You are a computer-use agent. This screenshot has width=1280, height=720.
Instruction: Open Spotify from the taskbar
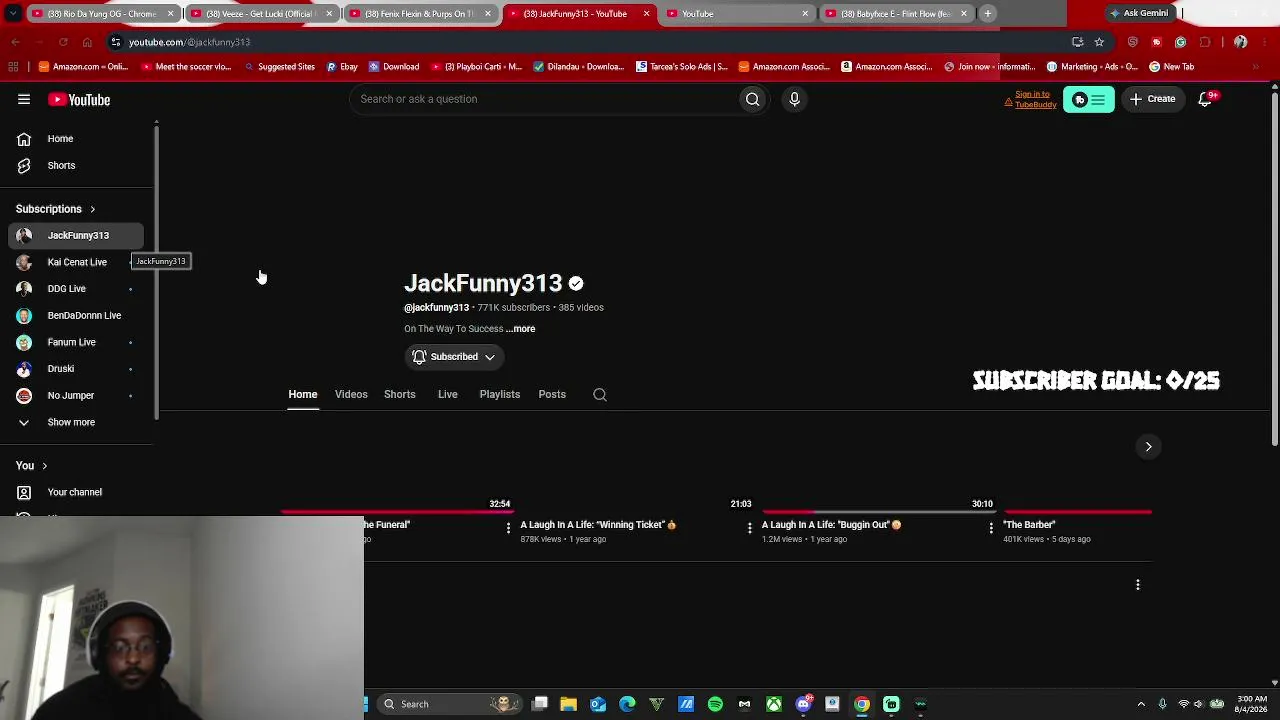click(715, 704)
